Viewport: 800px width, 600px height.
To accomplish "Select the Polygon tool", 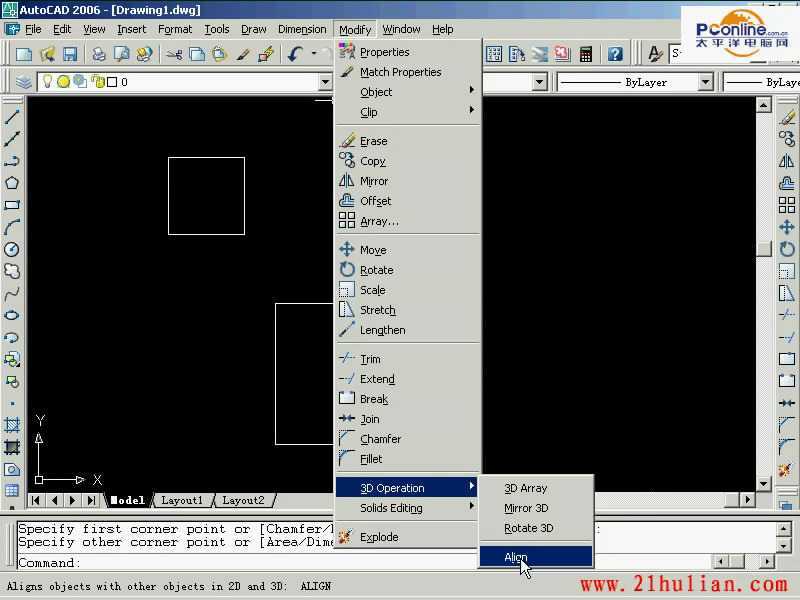I will 12,183.
